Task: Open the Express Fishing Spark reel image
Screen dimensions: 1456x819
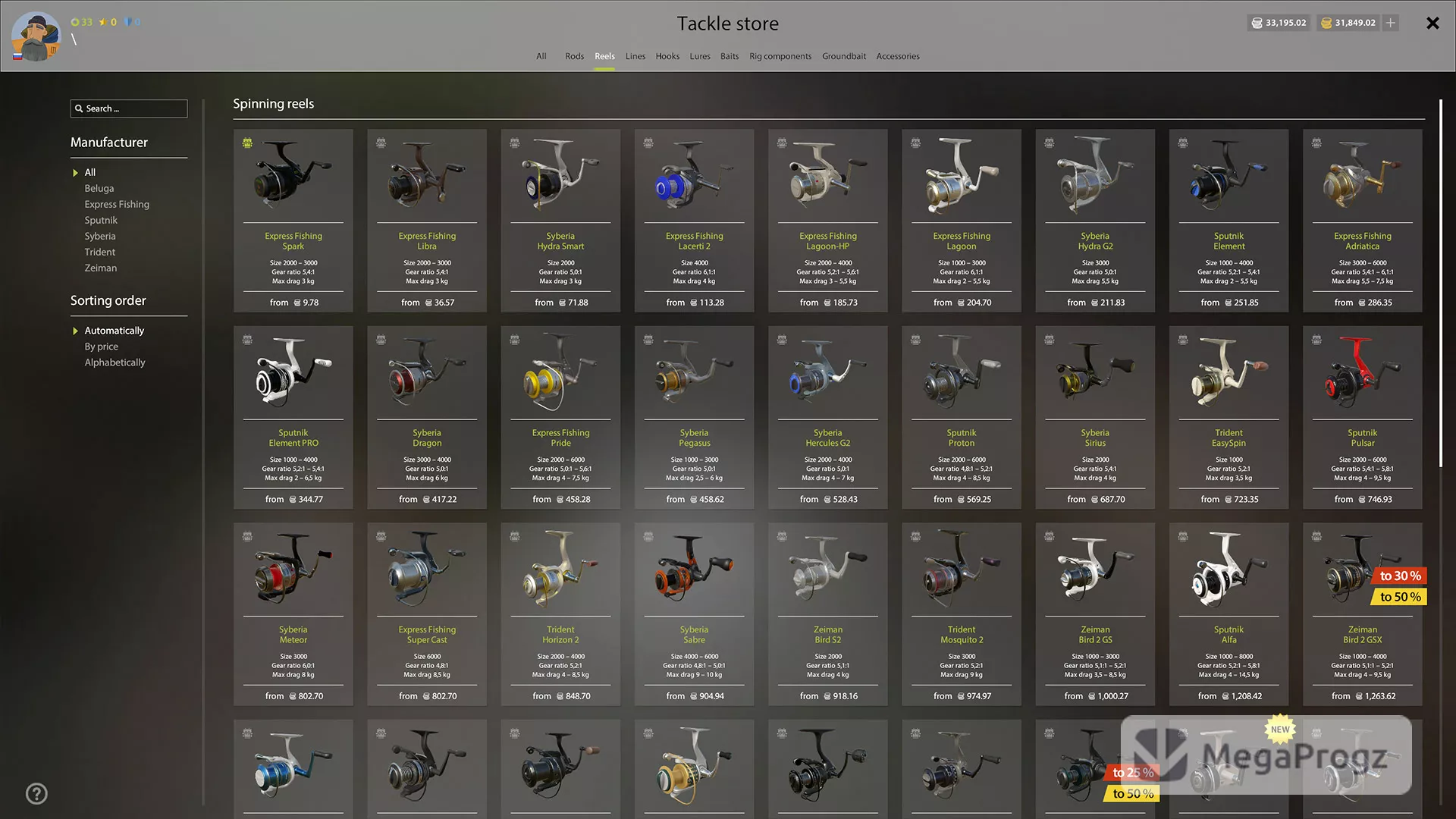Action: pos(293,175)
